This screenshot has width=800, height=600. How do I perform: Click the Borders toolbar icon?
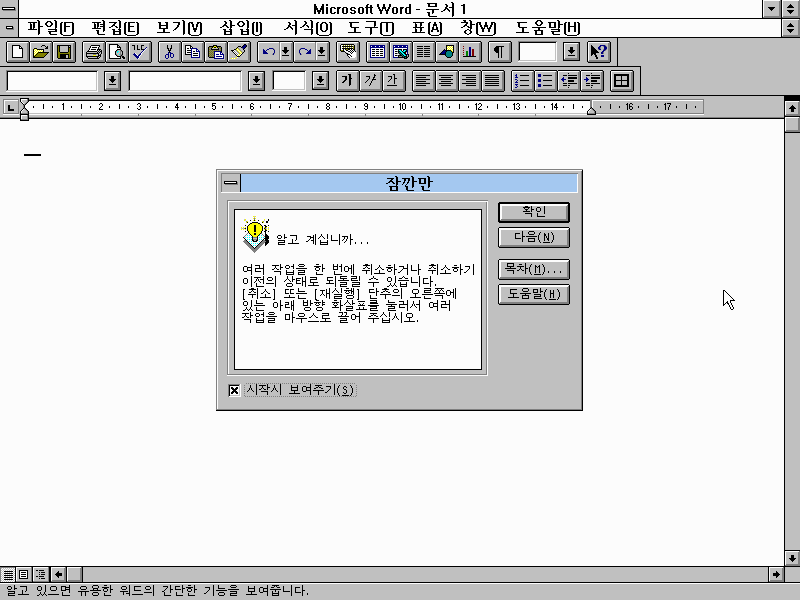621,81
